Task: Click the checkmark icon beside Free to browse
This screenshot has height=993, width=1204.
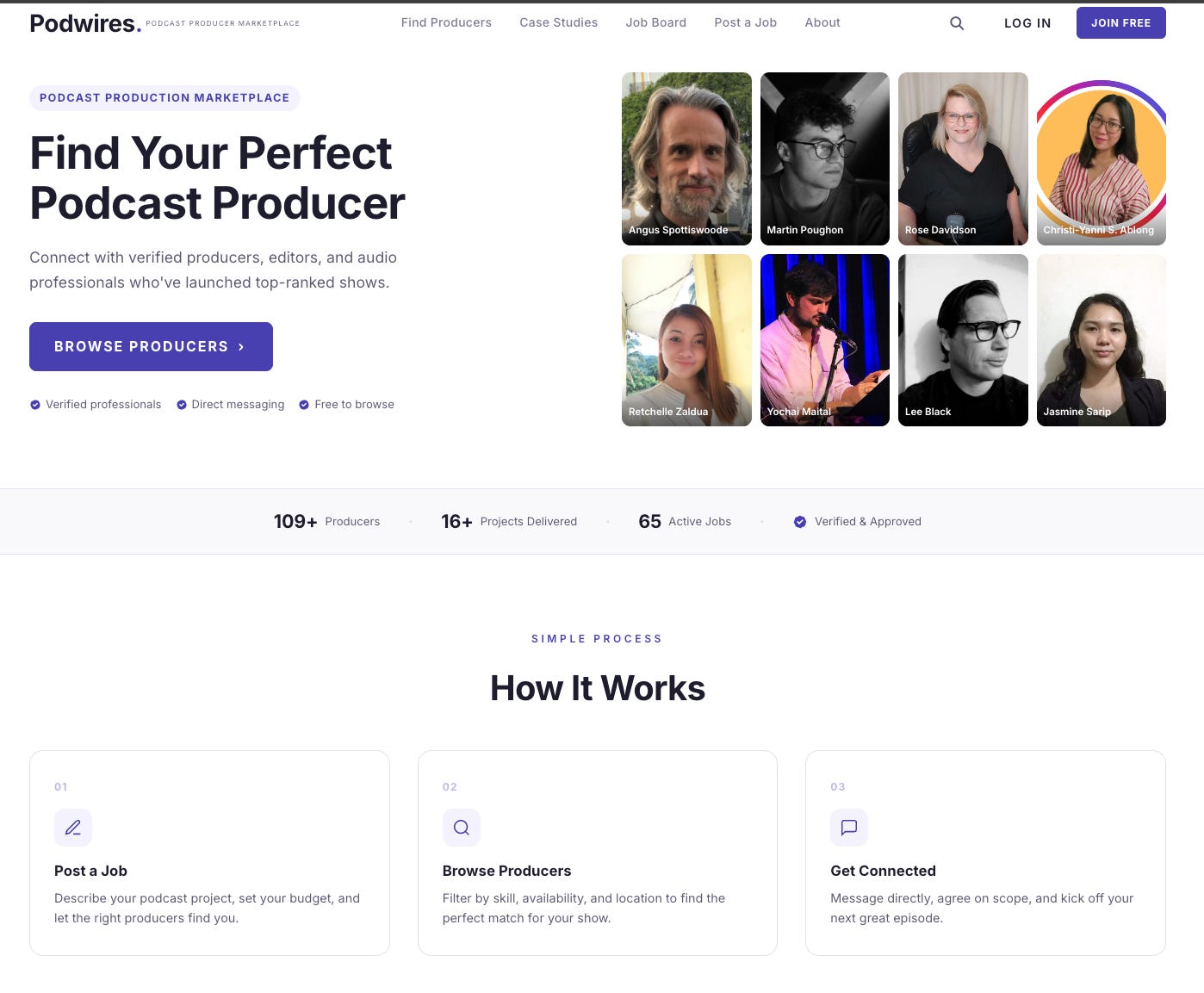Action: 304,405
